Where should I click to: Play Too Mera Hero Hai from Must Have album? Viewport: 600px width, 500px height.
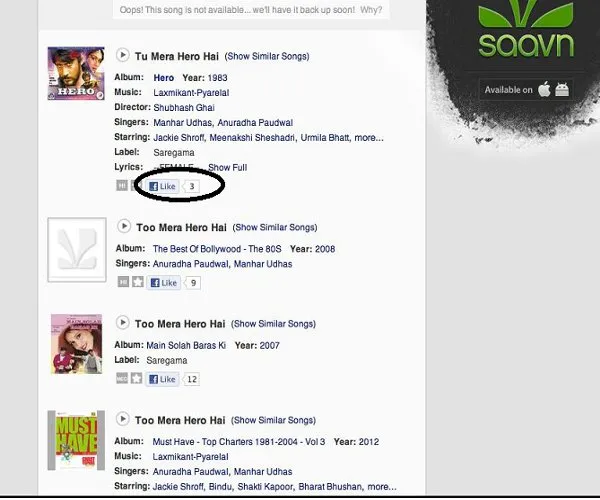tap(122, 419)
